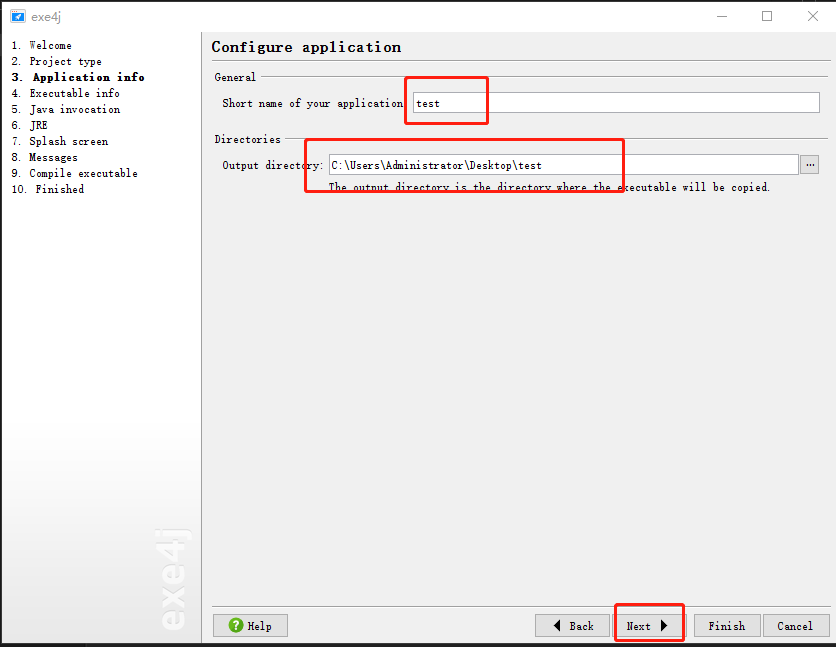
Task: Click the "Output directory:" label
Action: tap(272, 165)
